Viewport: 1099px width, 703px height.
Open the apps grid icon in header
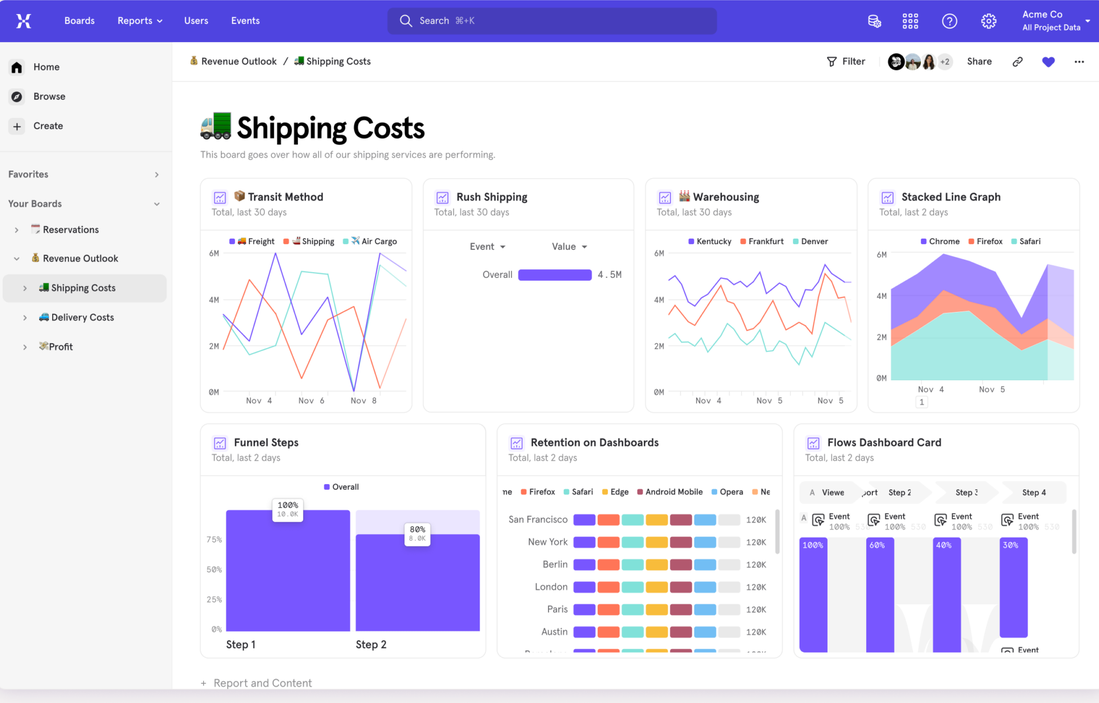click(x=910, y=21)
